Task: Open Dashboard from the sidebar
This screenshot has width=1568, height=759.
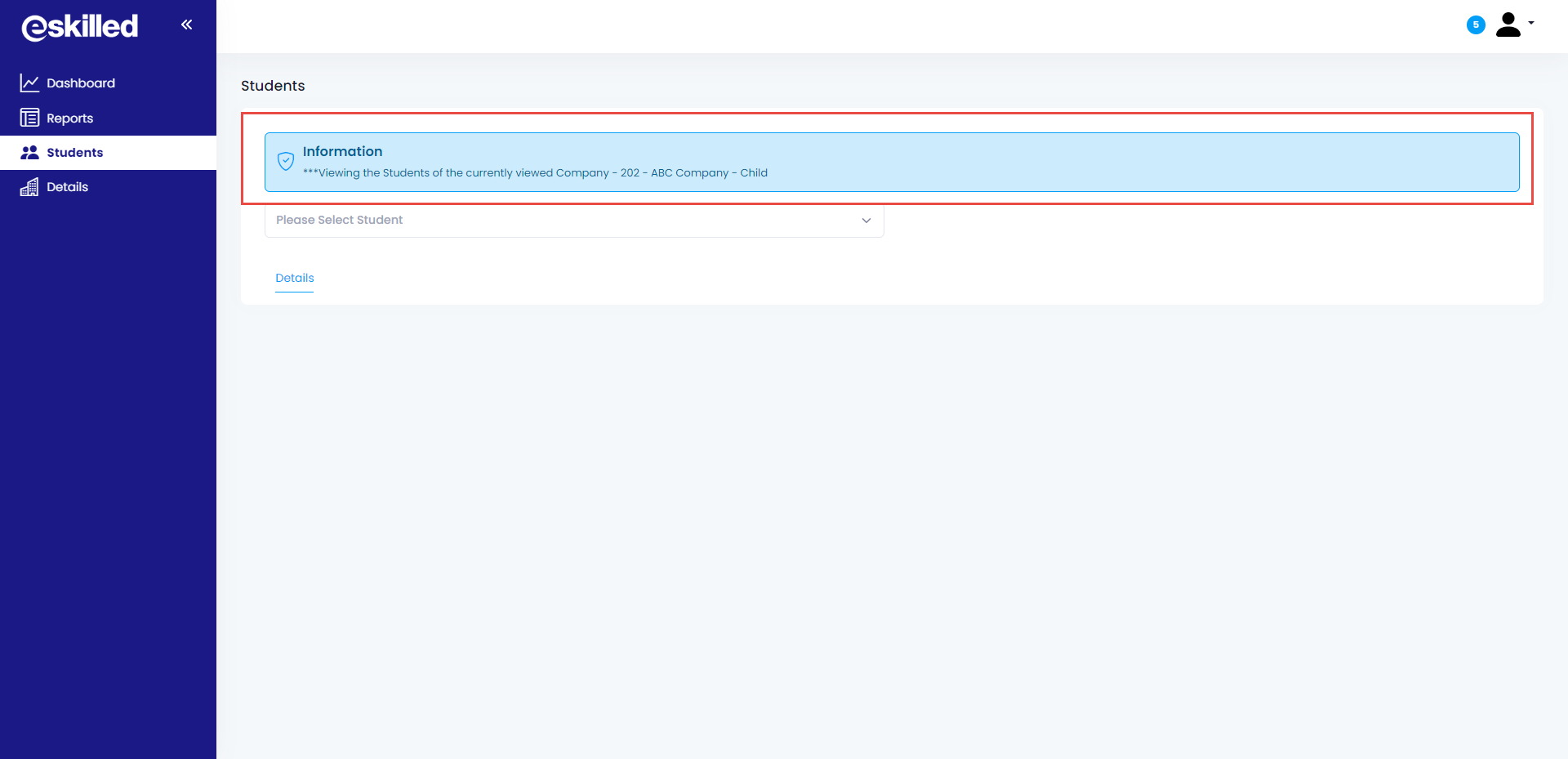Action: click(x=108, y=83)
